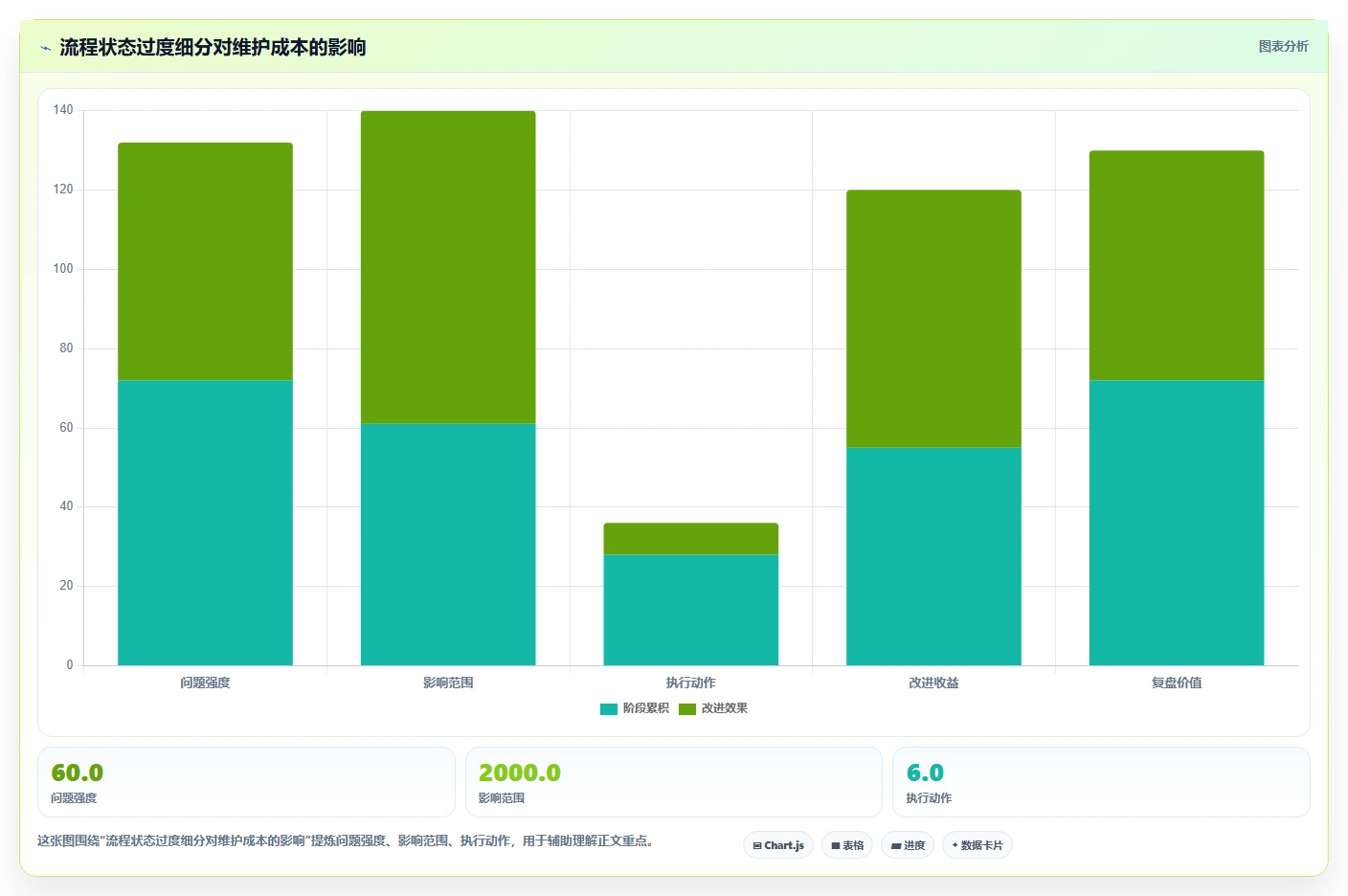Click the 执行动作 x-axis label

click(690, 683)
